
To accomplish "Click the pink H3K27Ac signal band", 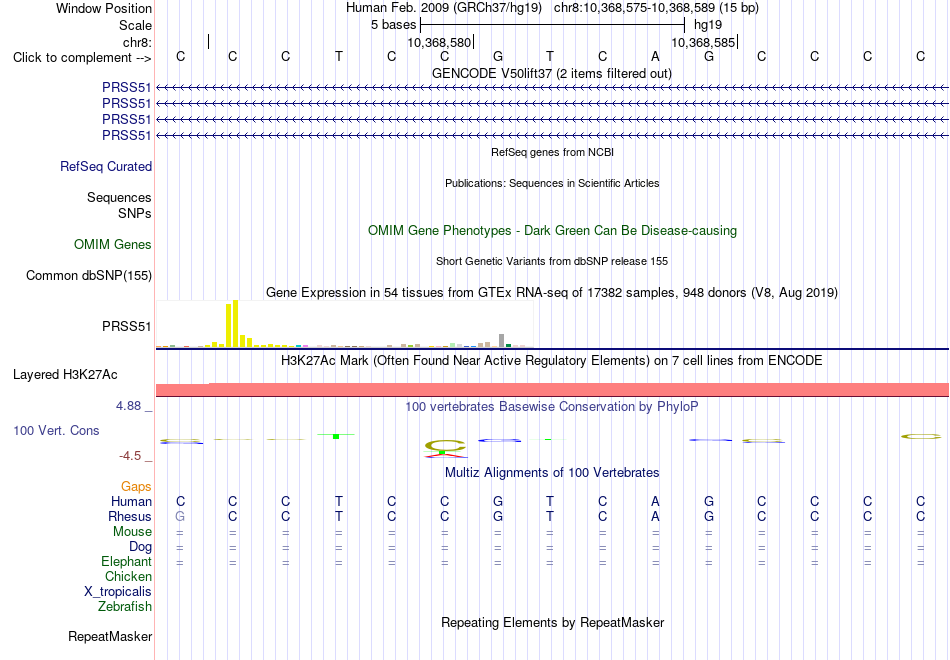I will [x=552, y=390].
